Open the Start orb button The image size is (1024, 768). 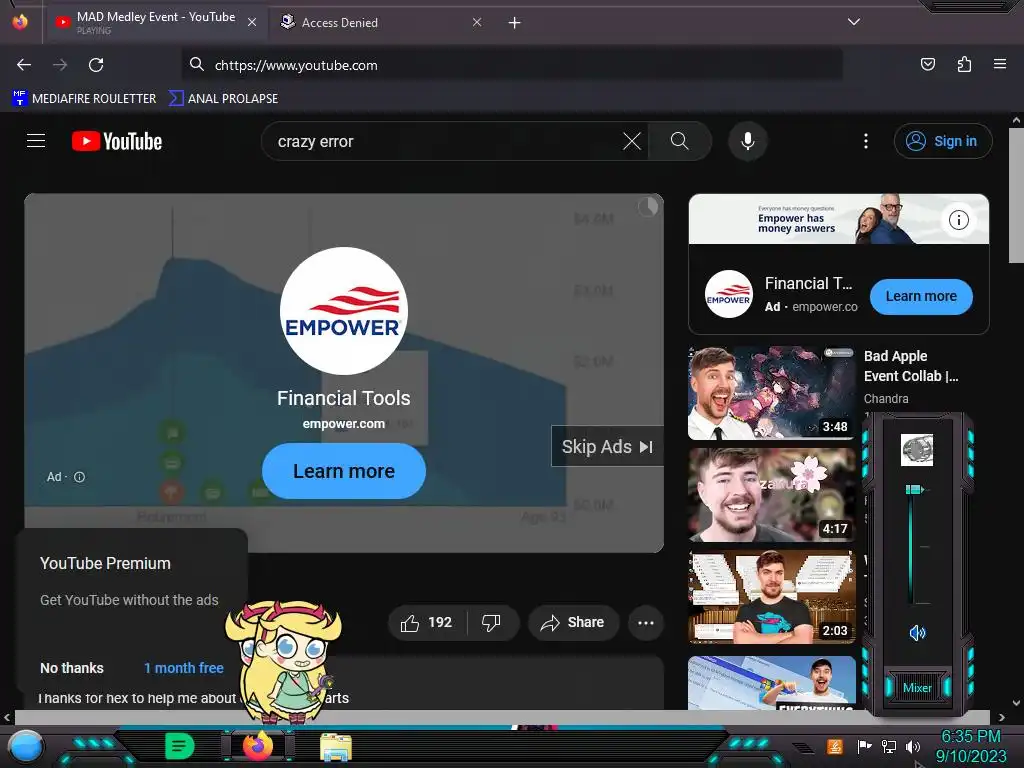pyautogui.click(x=25, y=746)
